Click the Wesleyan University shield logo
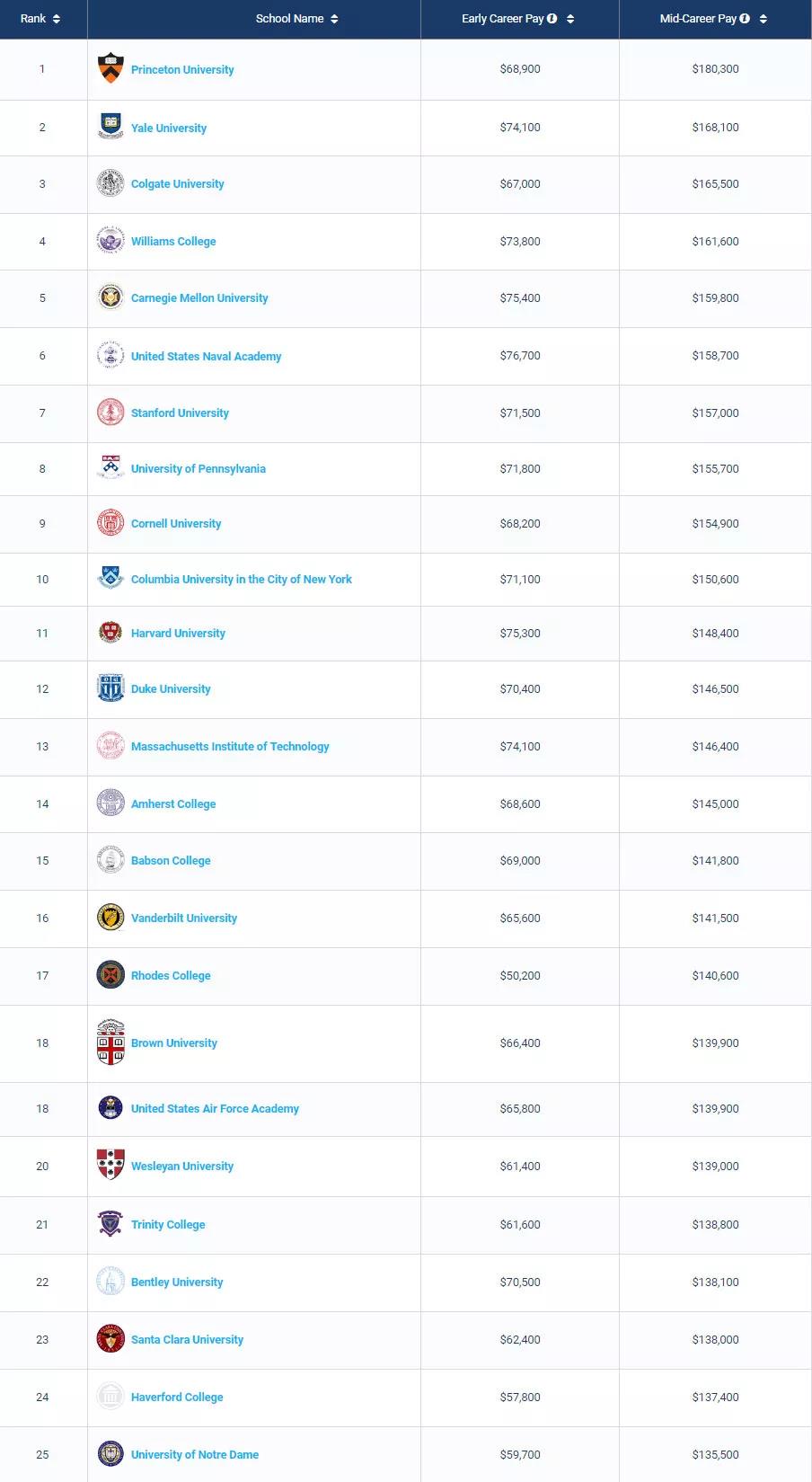 110,1165
